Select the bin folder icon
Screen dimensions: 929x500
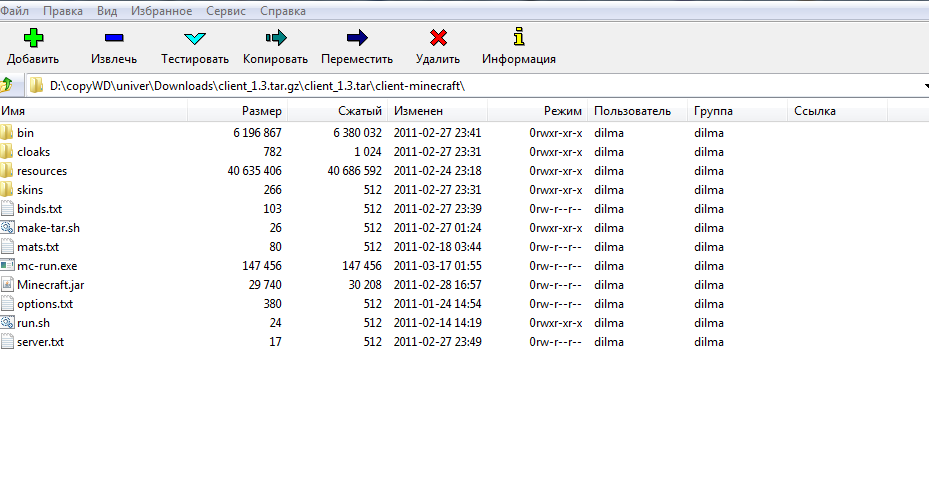pyautogui.click(x=7, y=132)
